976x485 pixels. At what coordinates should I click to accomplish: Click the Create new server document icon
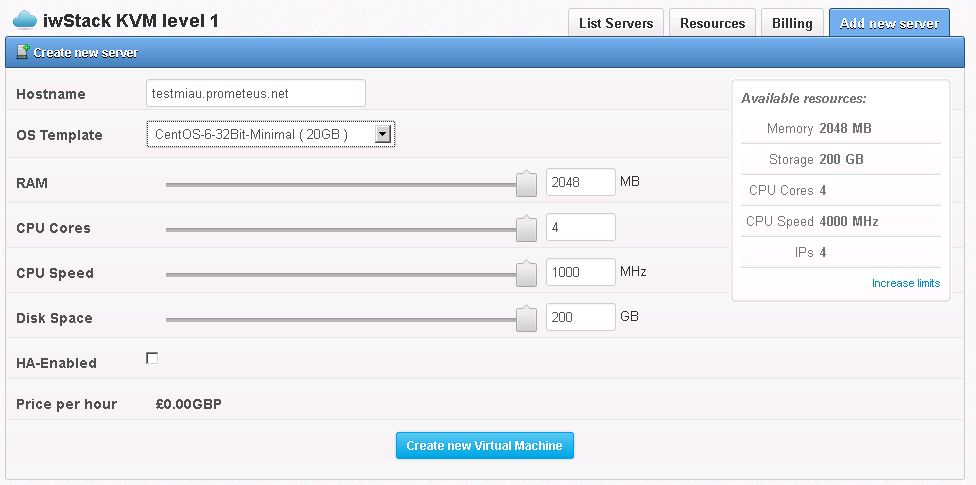coord(22,52)
